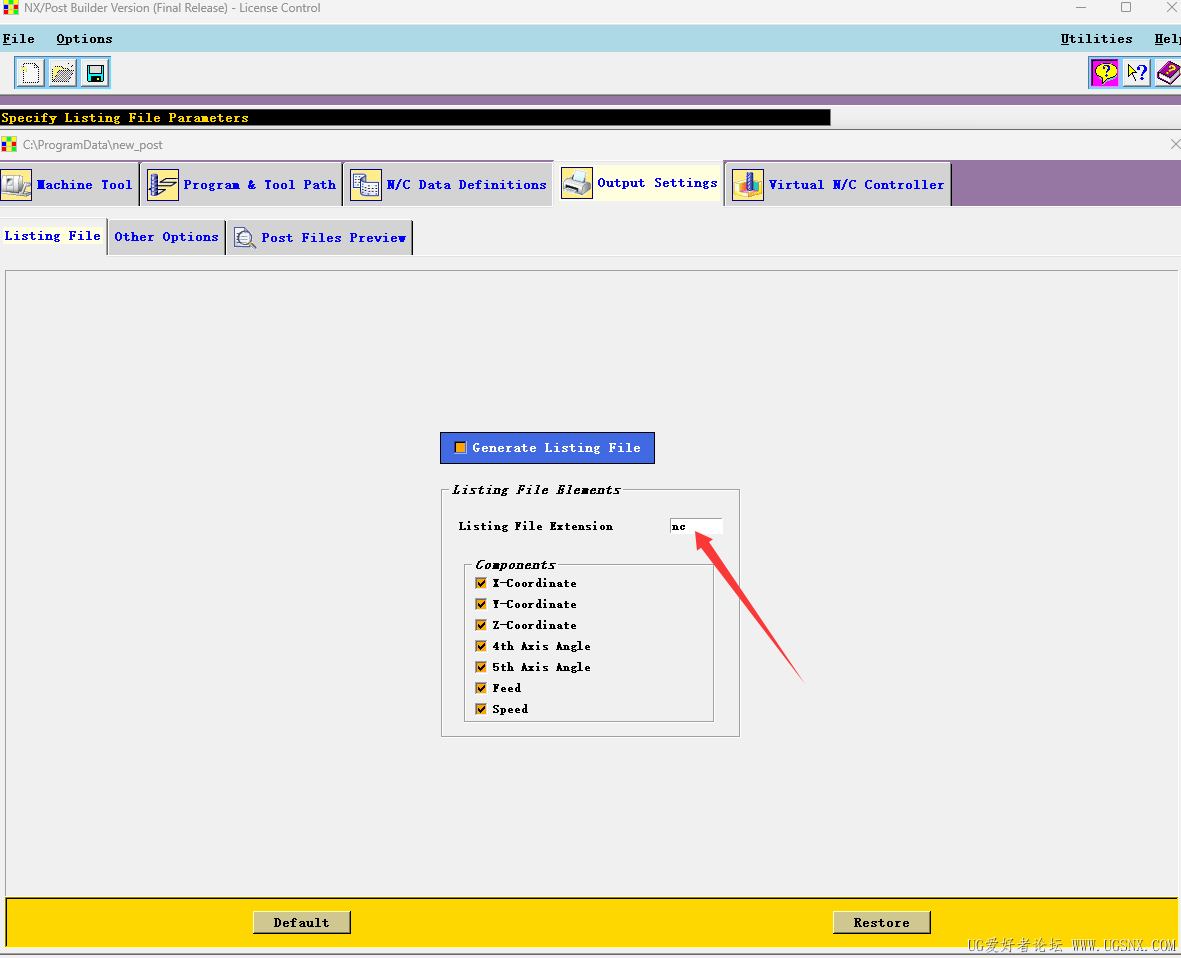Click the Open post file icon
Screen dimensions: 1181x958
point(63,73)
